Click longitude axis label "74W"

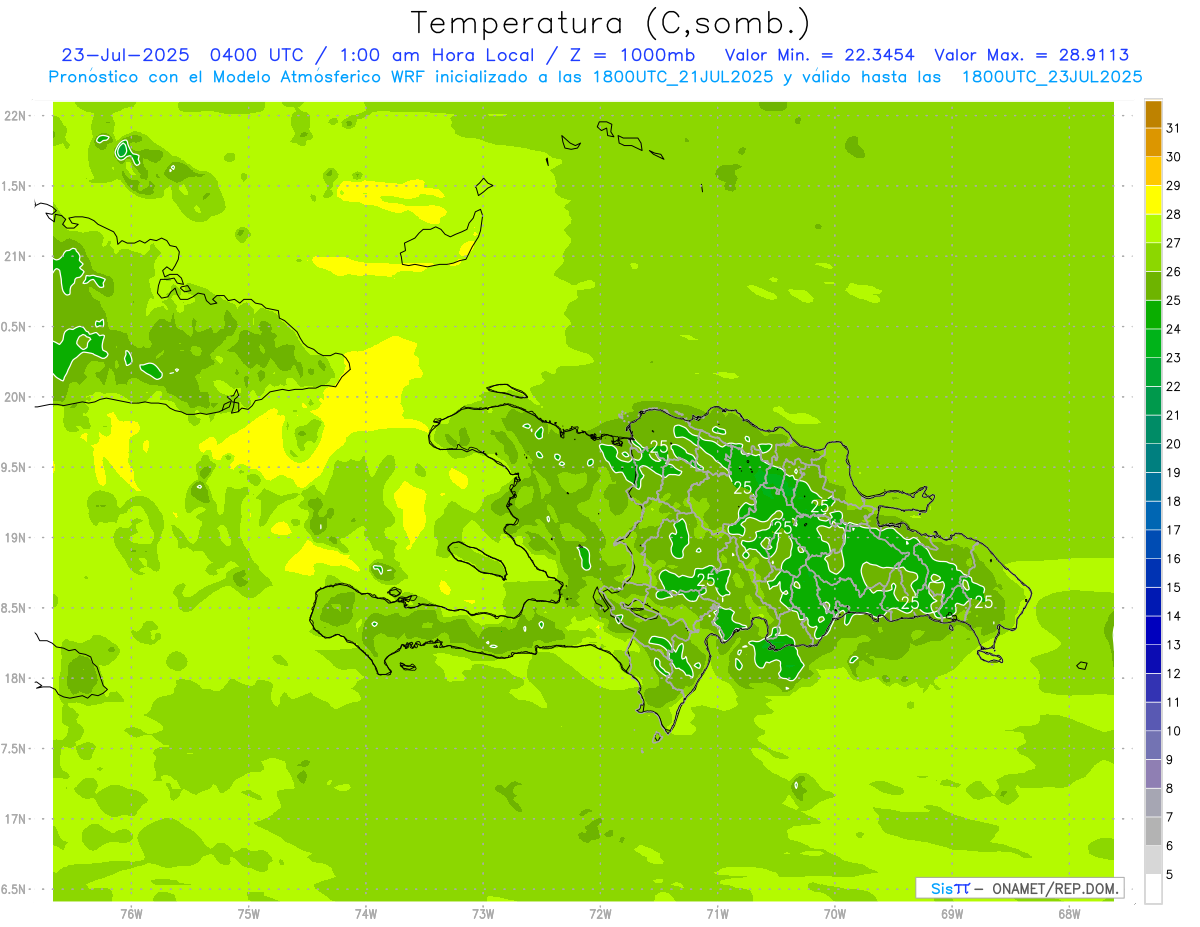[x=366, y=913]
